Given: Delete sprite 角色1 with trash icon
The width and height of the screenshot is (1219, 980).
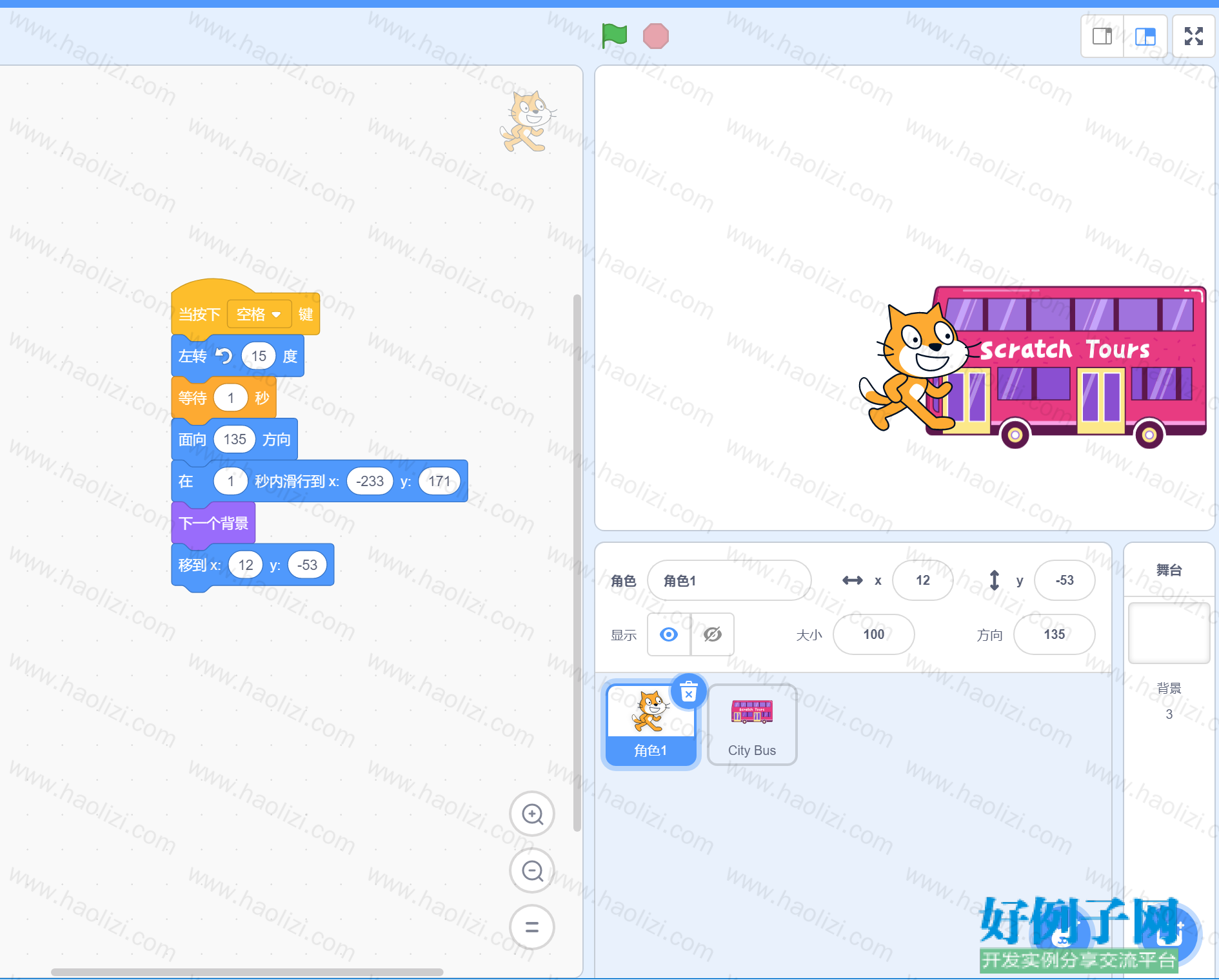Looking at the screenshot, I should pyautogui.click(x=689, y=692).
